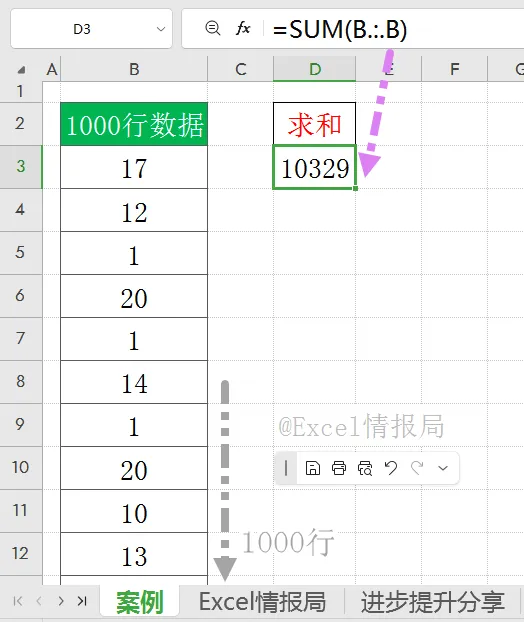Select all cells with corner triangle
This screenshot has height=622, width=524.
click(x=21, y=70)
